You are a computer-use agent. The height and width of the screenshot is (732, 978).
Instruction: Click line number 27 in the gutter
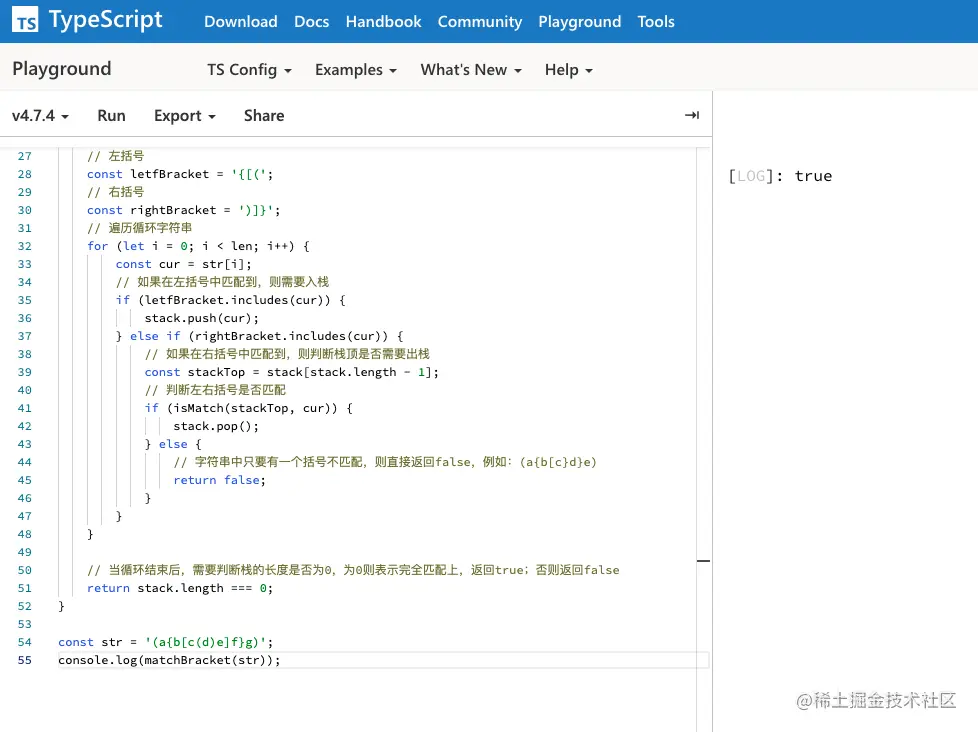(x=24, y=156)
